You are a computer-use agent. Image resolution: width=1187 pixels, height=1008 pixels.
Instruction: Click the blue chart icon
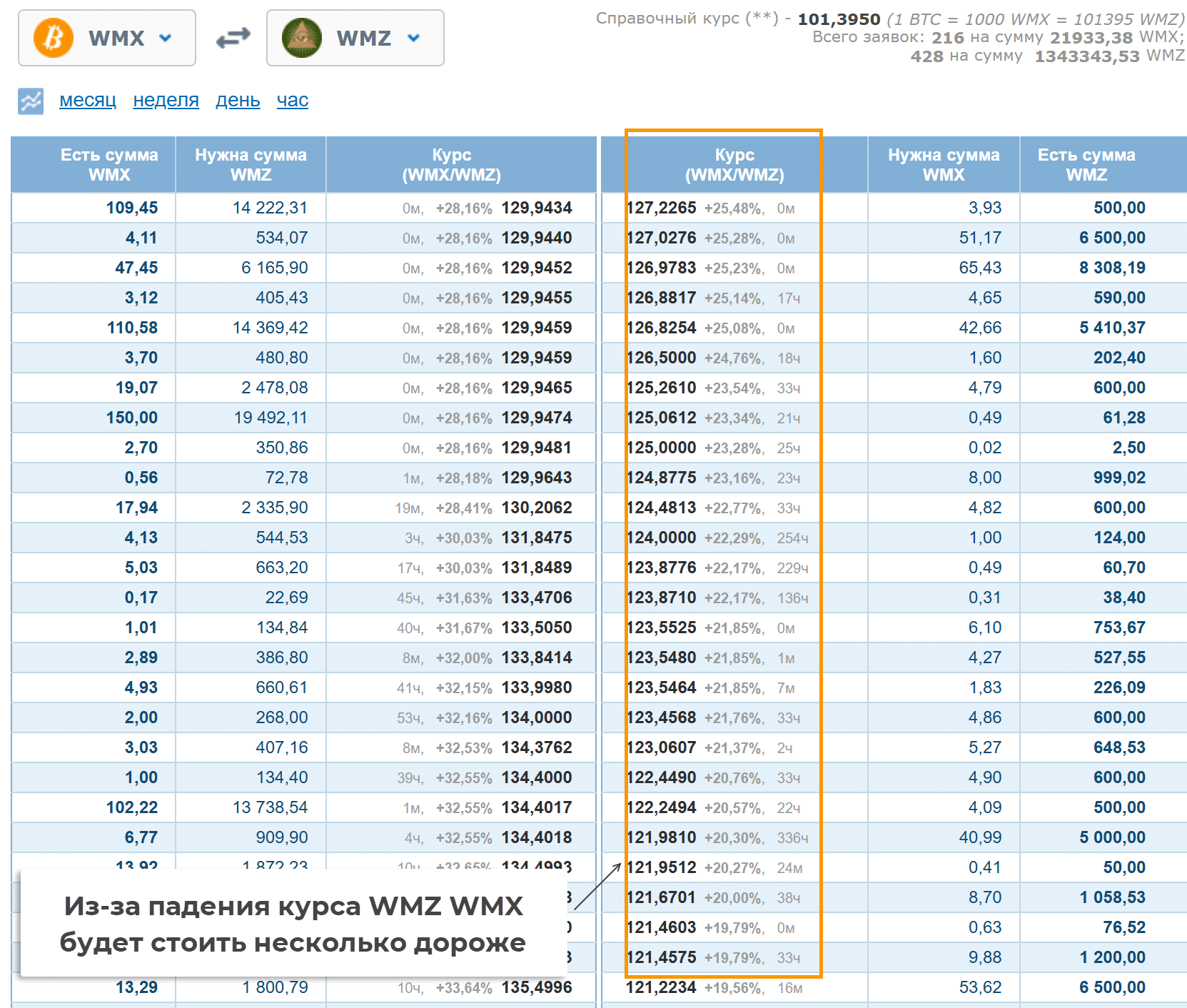tap(31, 101)
